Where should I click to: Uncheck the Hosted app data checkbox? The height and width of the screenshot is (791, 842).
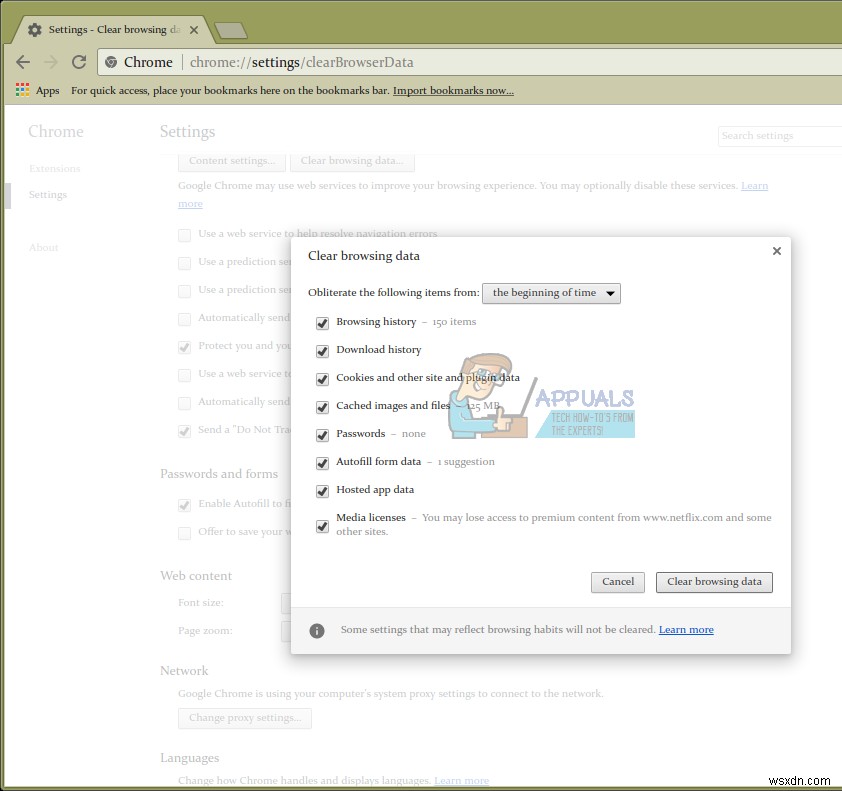322,491
